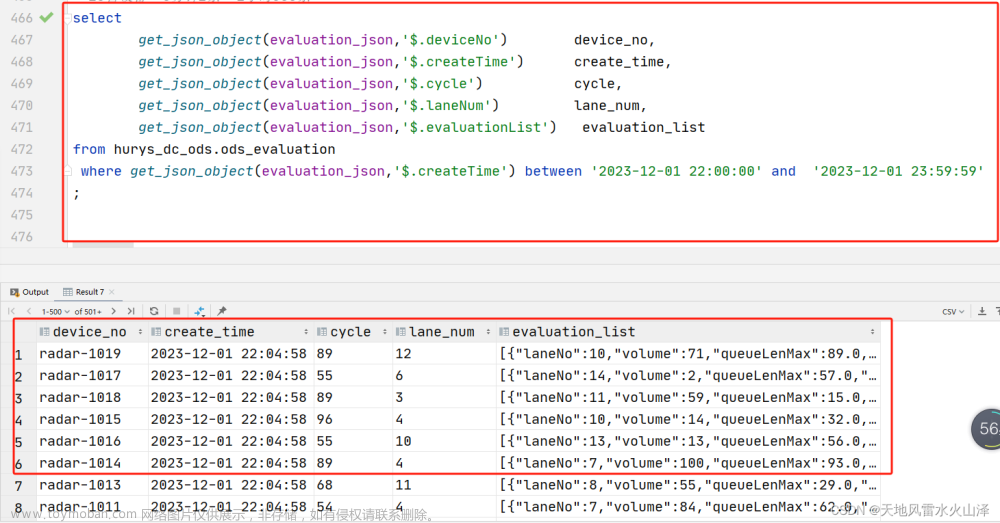Sort by device_no using its sort arrows
Viewport: 1000px width, 523px height.
(140, 332)
